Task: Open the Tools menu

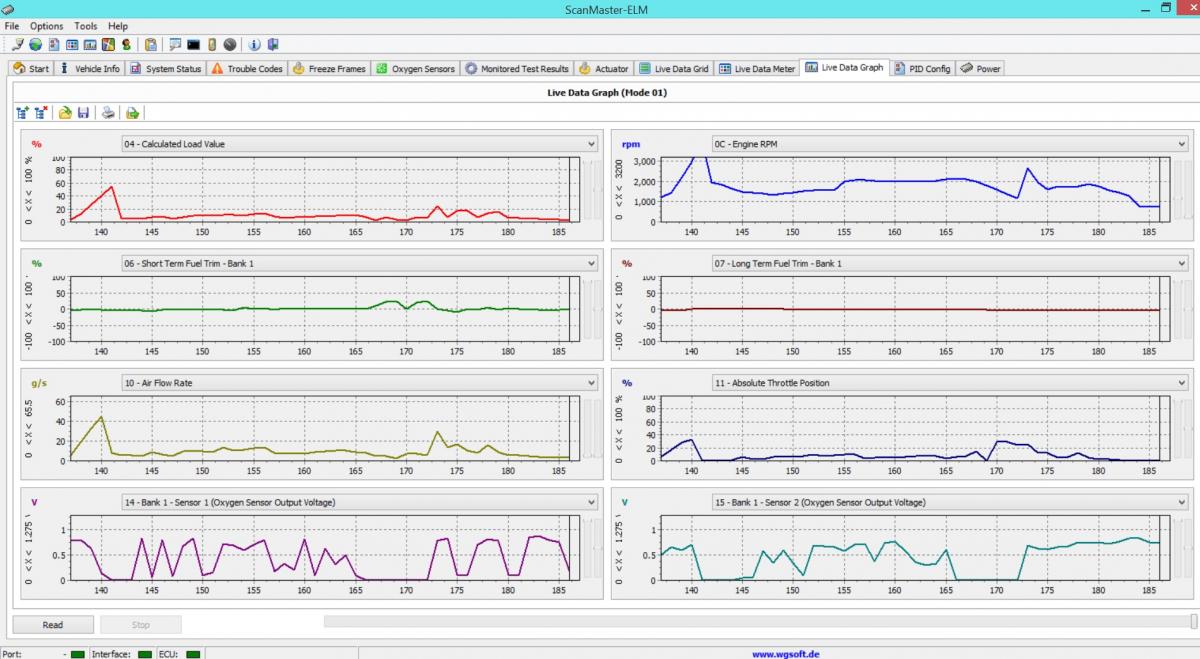Action: tap(86, 26)
